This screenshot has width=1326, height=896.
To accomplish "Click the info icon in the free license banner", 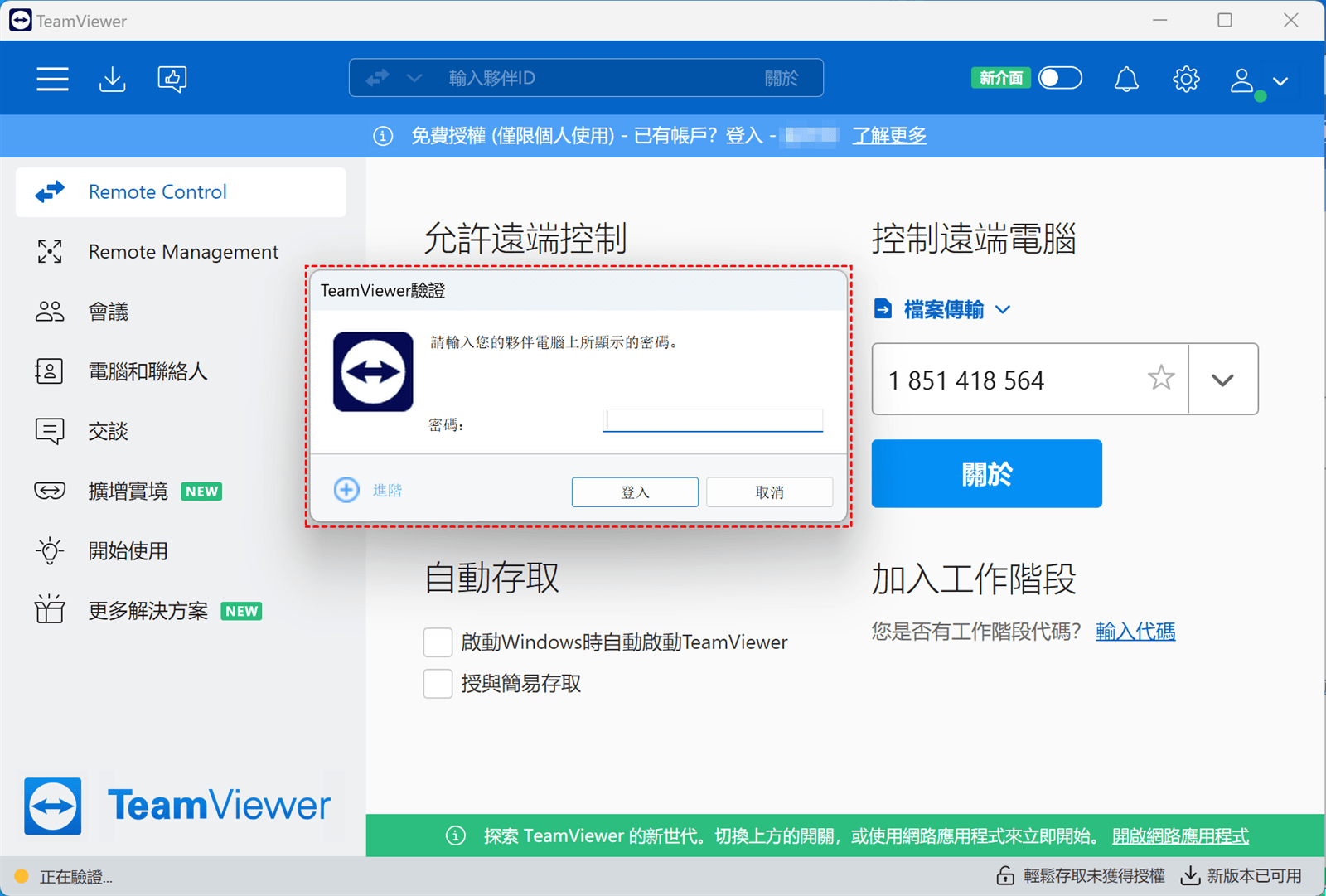I will click(x=383, y=136).
